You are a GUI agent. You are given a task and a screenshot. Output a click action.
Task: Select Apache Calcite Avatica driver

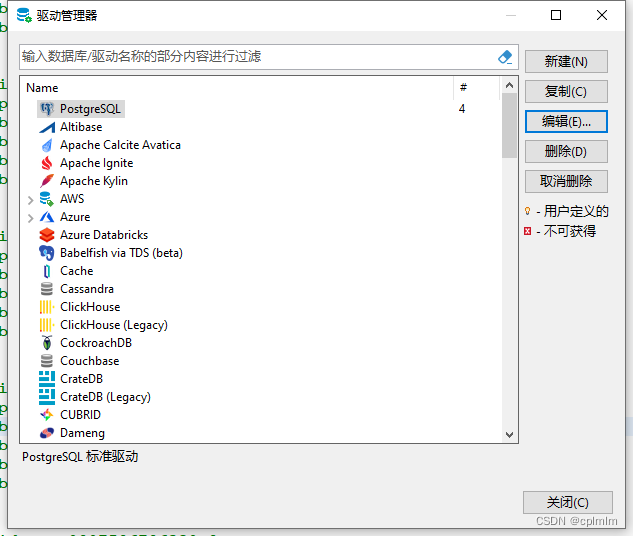coord(120,145)
